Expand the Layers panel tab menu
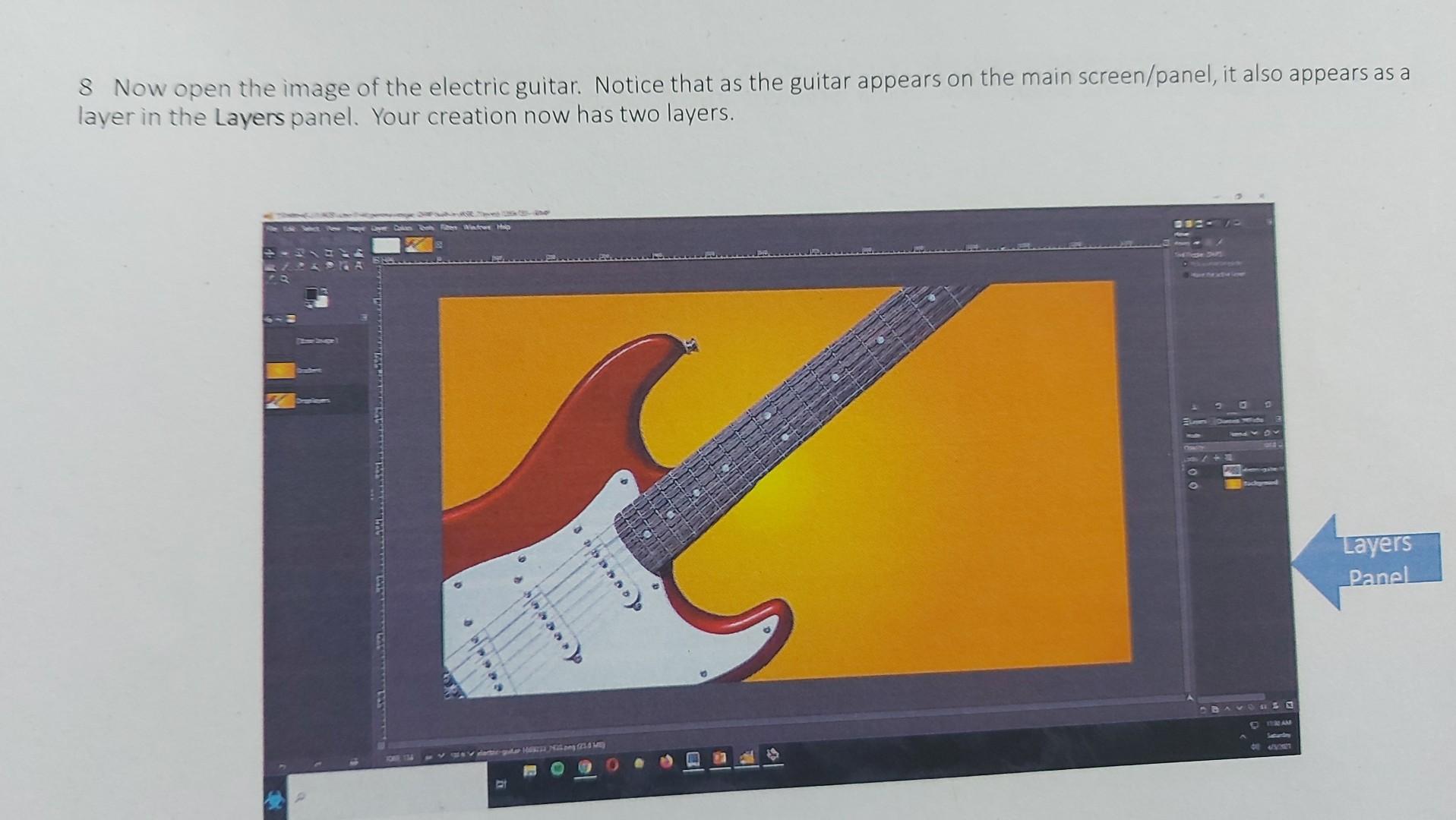 coord(1279,421)
